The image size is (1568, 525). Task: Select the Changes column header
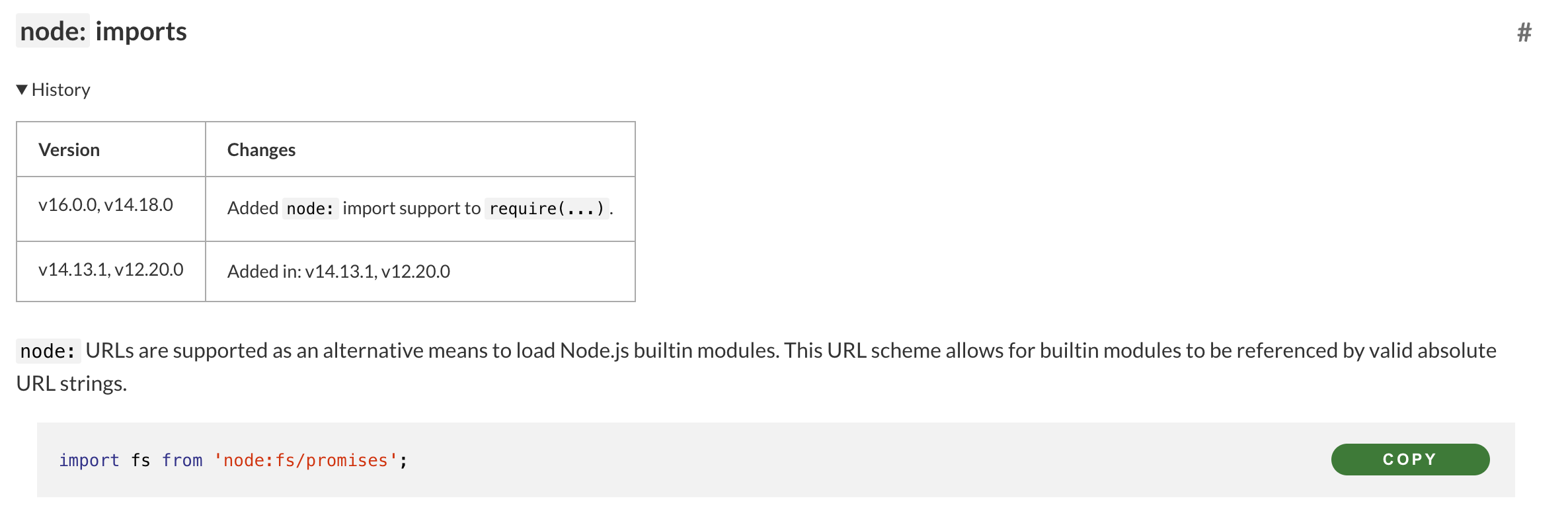pos(261,149)
